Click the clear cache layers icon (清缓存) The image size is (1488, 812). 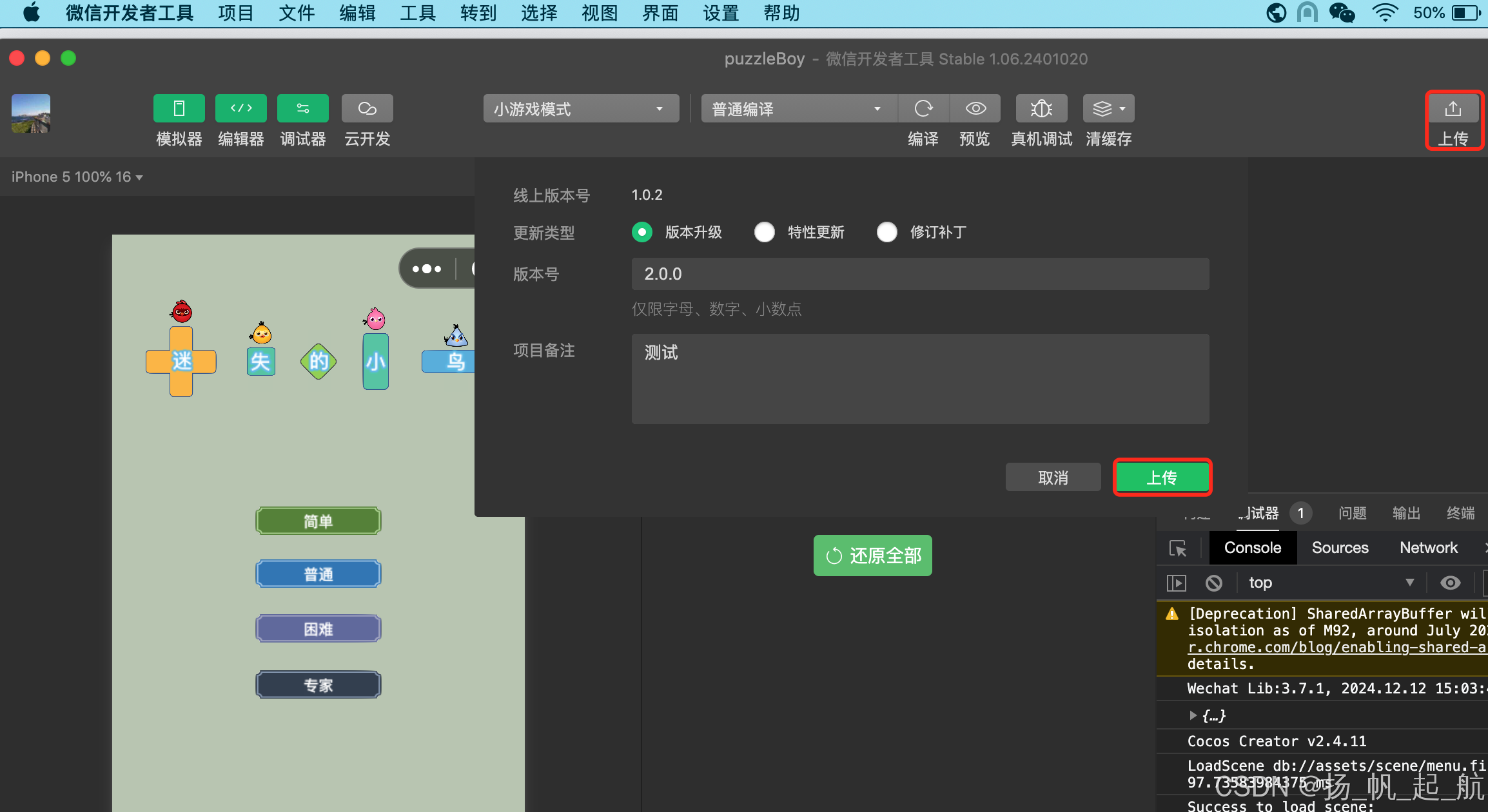1102,108
